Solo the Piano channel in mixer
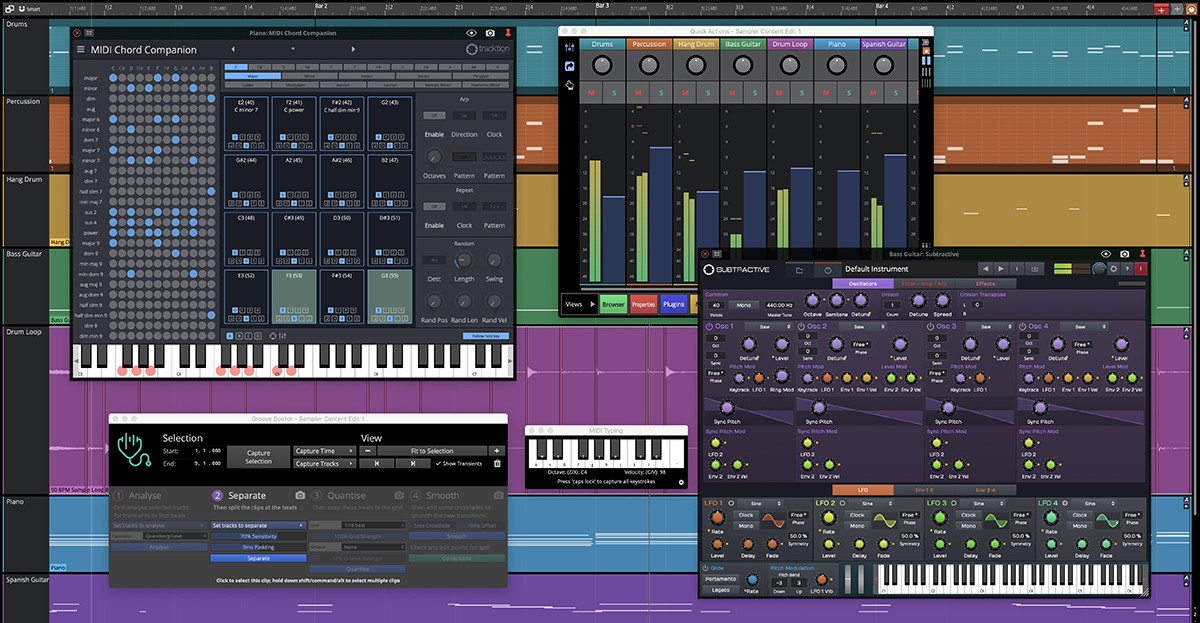 pyautogui.click(x=850, y=93)
